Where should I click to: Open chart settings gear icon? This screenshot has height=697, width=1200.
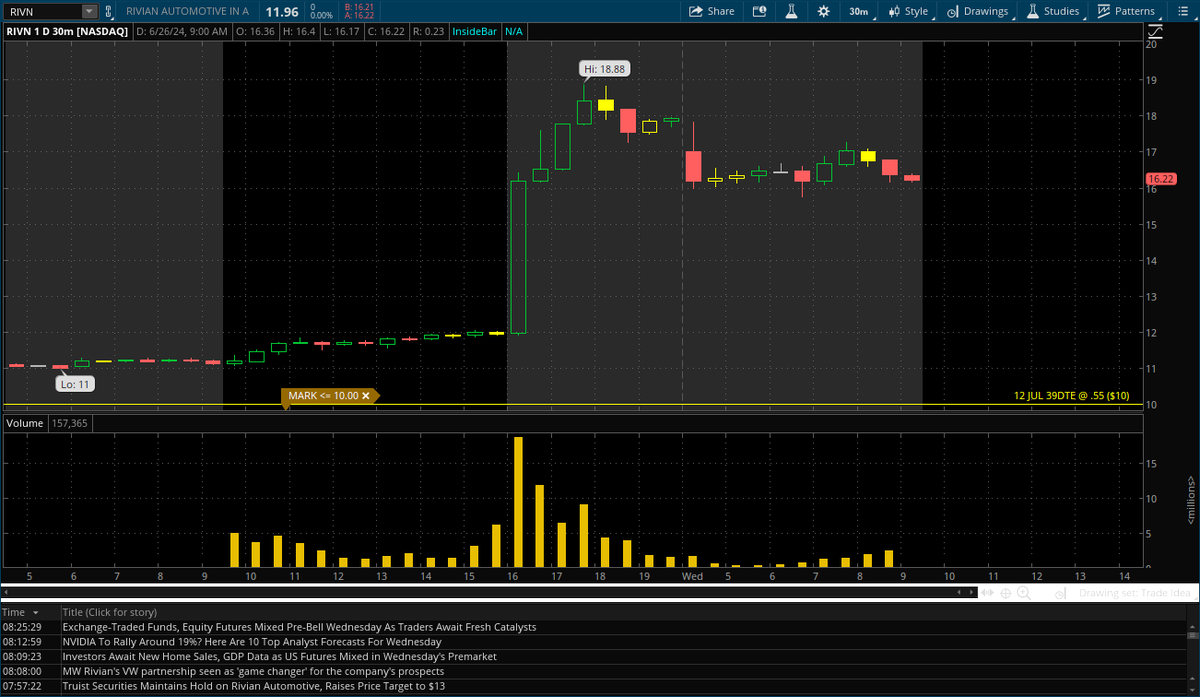click(x=823, y=11)
